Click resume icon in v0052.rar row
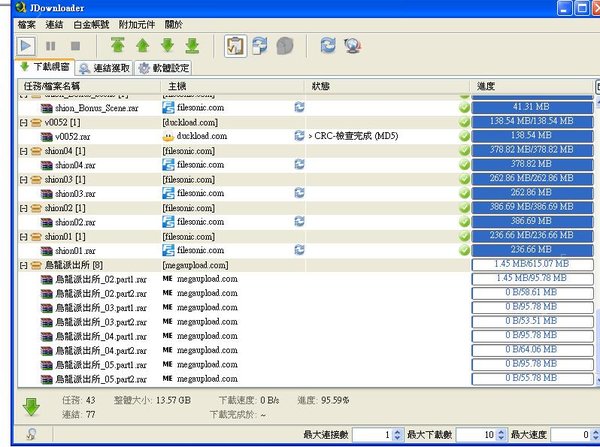 tap(299, 135)
